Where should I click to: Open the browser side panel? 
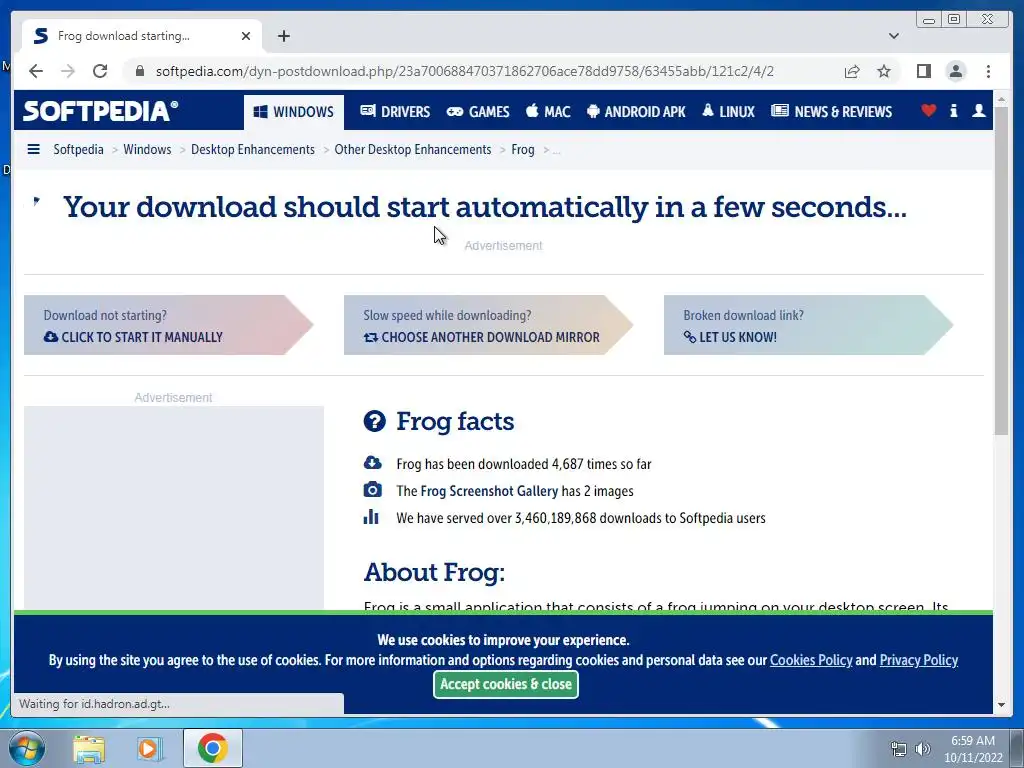tap(923, 71)
